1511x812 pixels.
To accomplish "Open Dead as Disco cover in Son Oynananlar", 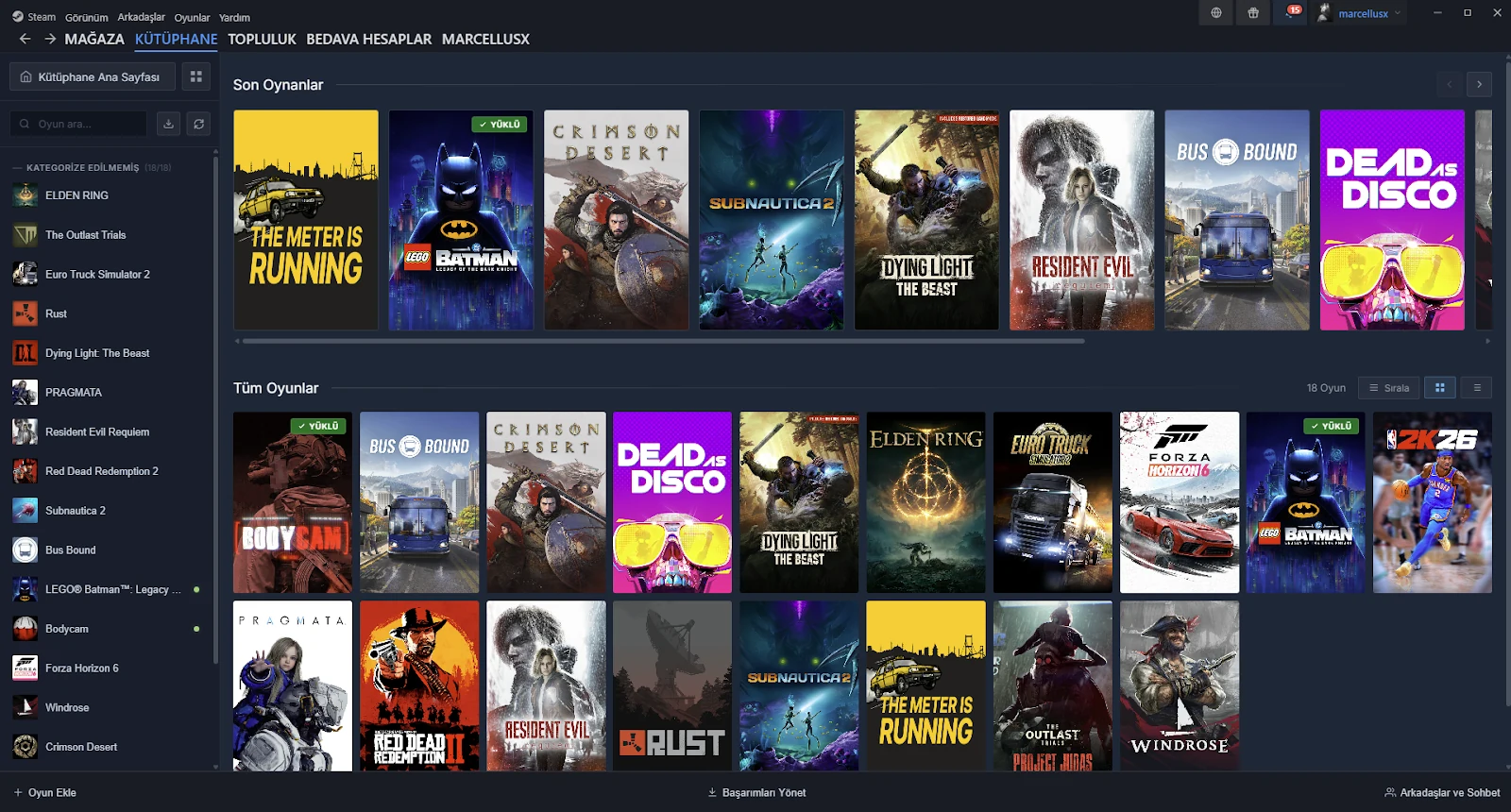I will click(1392, 220).
